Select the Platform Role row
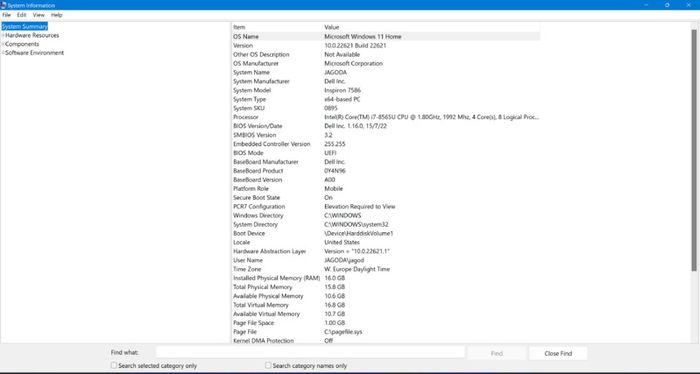This screenshot has width=700, height=374. pyautogui.click(x=386, y=188)
